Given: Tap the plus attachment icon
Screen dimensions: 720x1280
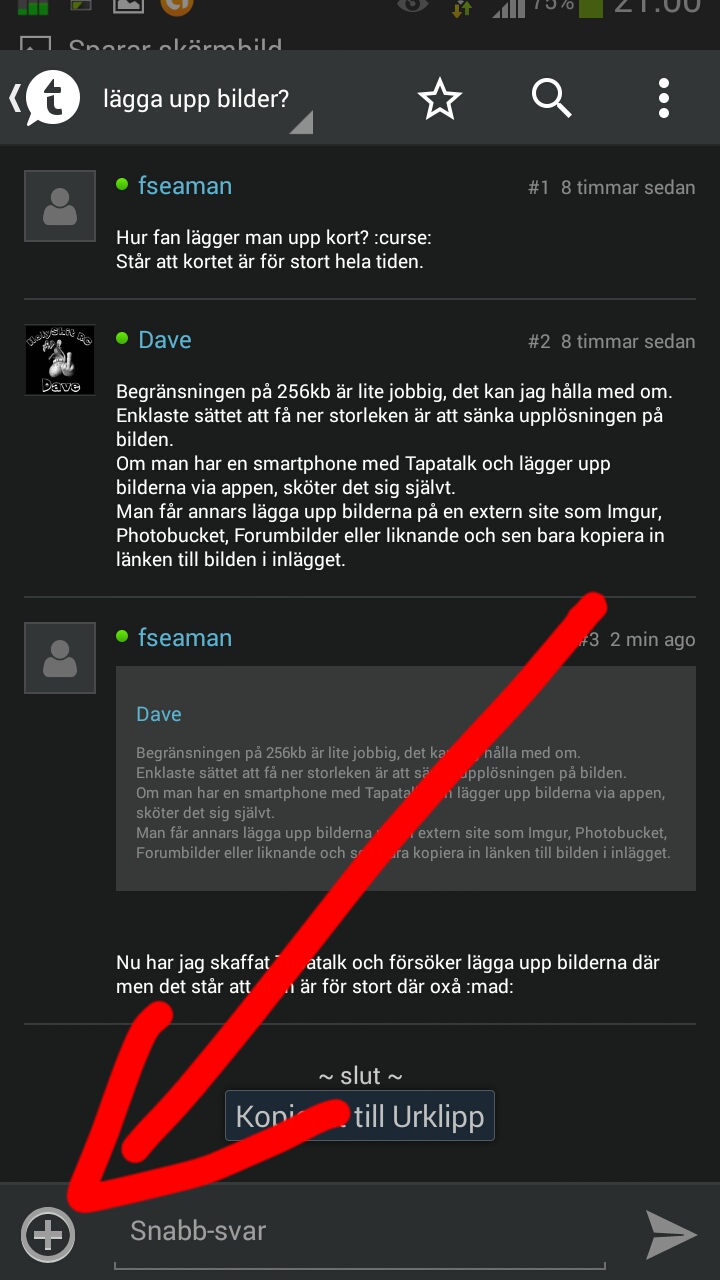Looking at the screenshot, I should pos(48,1234).
